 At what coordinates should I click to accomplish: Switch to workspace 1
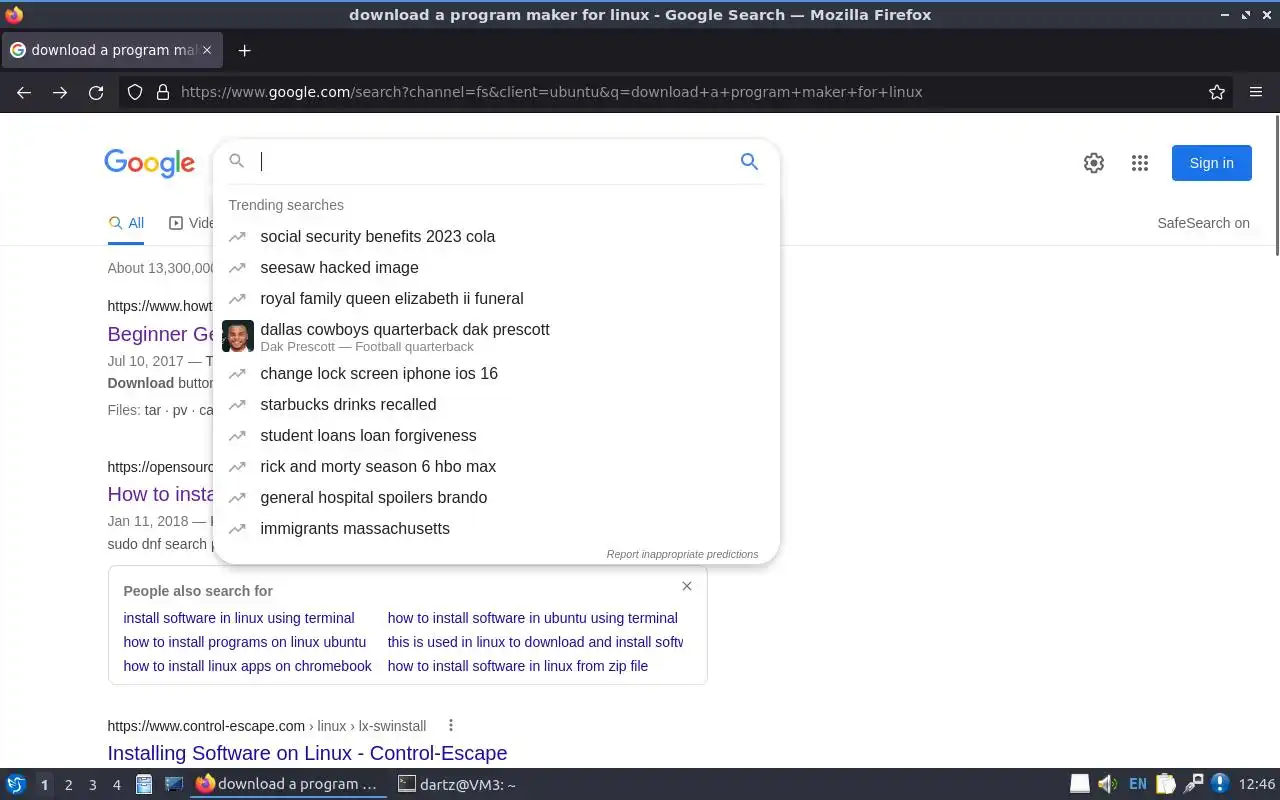(x=44, y=785)
